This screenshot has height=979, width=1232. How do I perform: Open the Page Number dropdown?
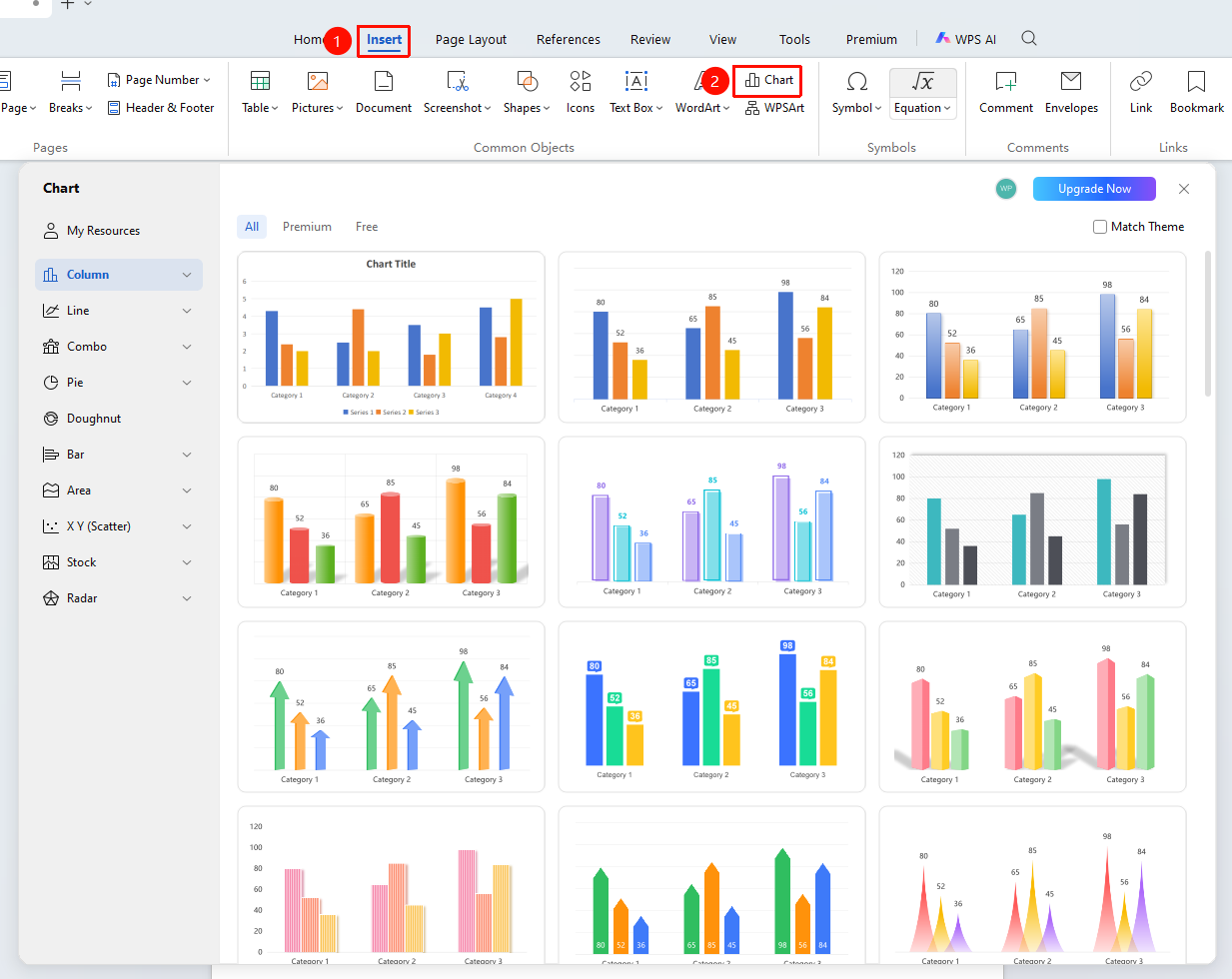pyautogui.click(x=159, y=80)
